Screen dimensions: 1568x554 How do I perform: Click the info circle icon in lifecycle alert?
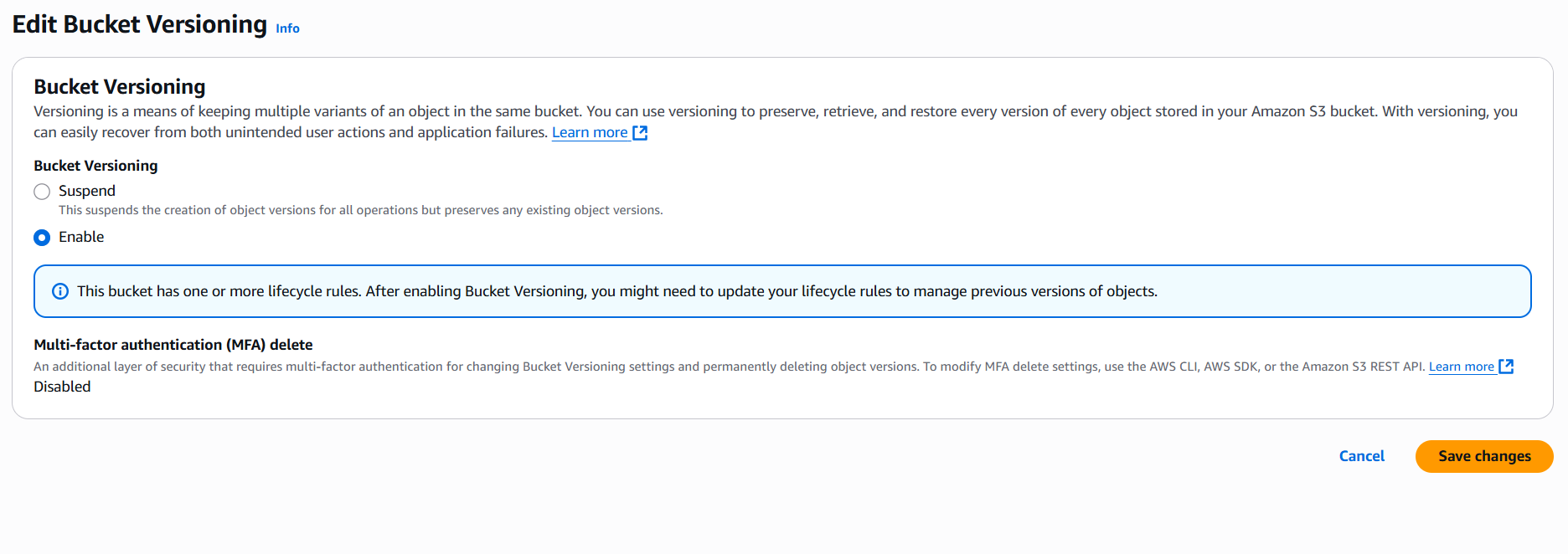pos(60,291)
